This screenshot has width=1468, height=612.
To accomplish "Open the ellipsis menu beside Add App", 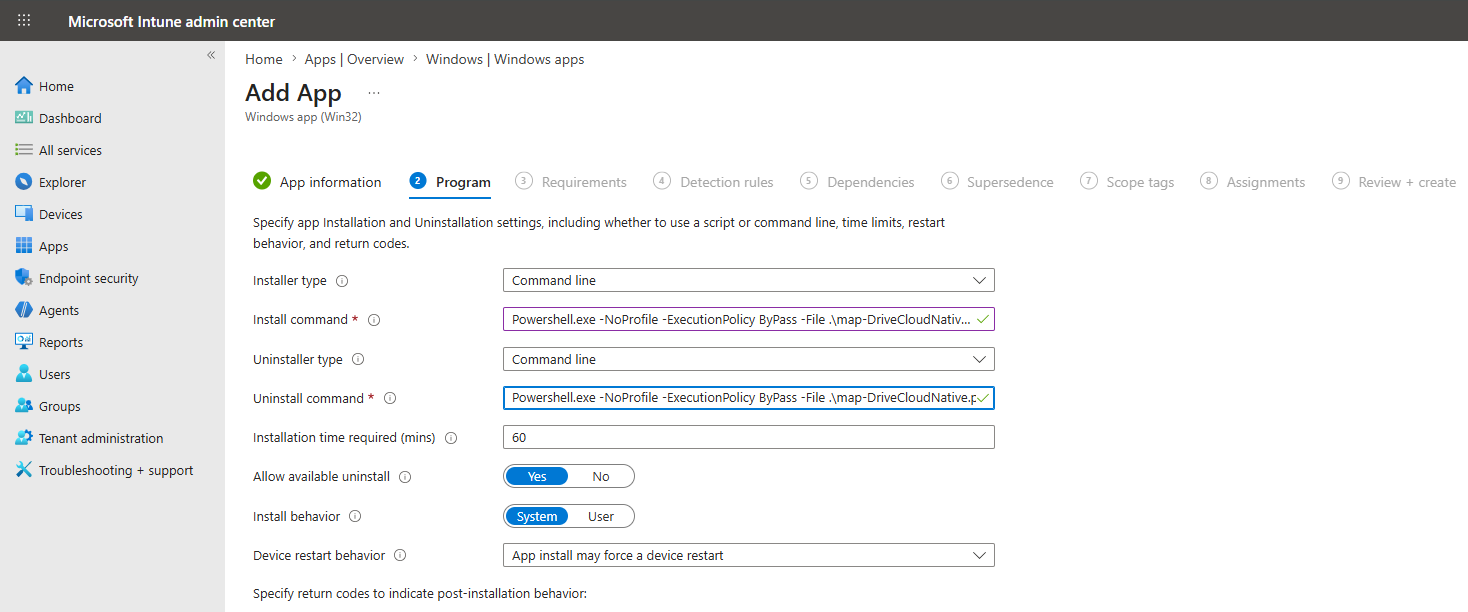I will [x=374, y=92].
